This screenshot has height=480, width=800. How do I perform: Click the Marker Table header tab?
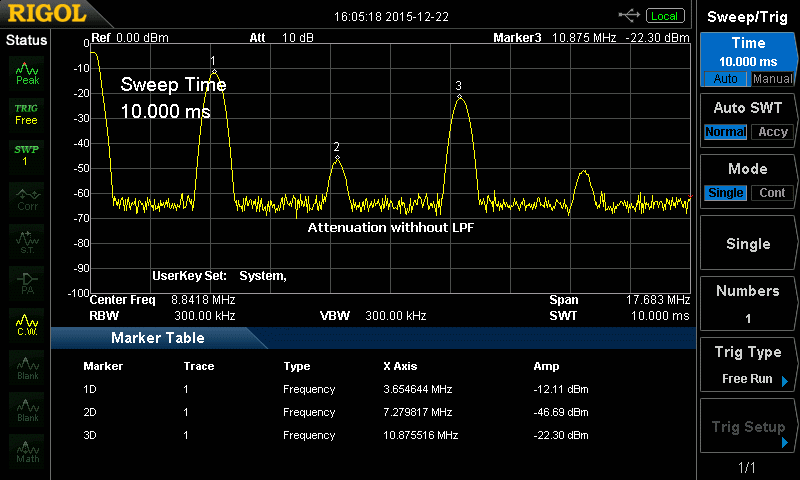coord(157,338)
